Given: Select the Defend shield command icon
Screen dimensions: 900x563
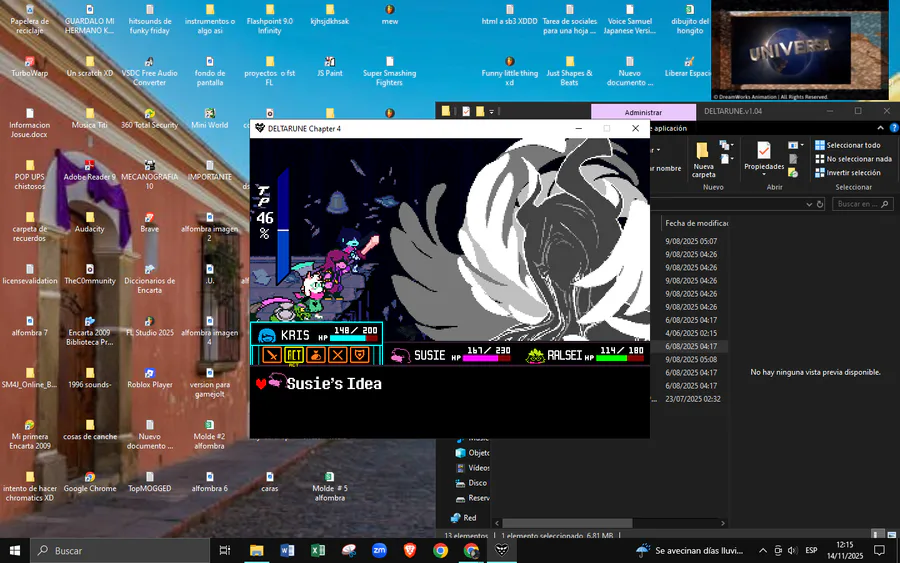Looking at the screenshot, I should (359, 355).
